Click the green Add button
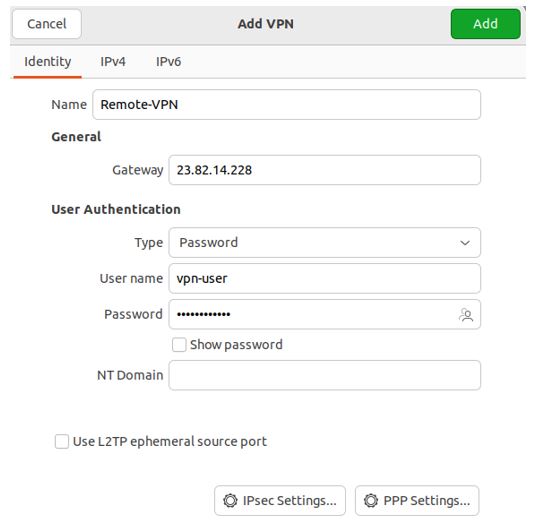This screenshot has height=532, width=536. coord(485,24)
